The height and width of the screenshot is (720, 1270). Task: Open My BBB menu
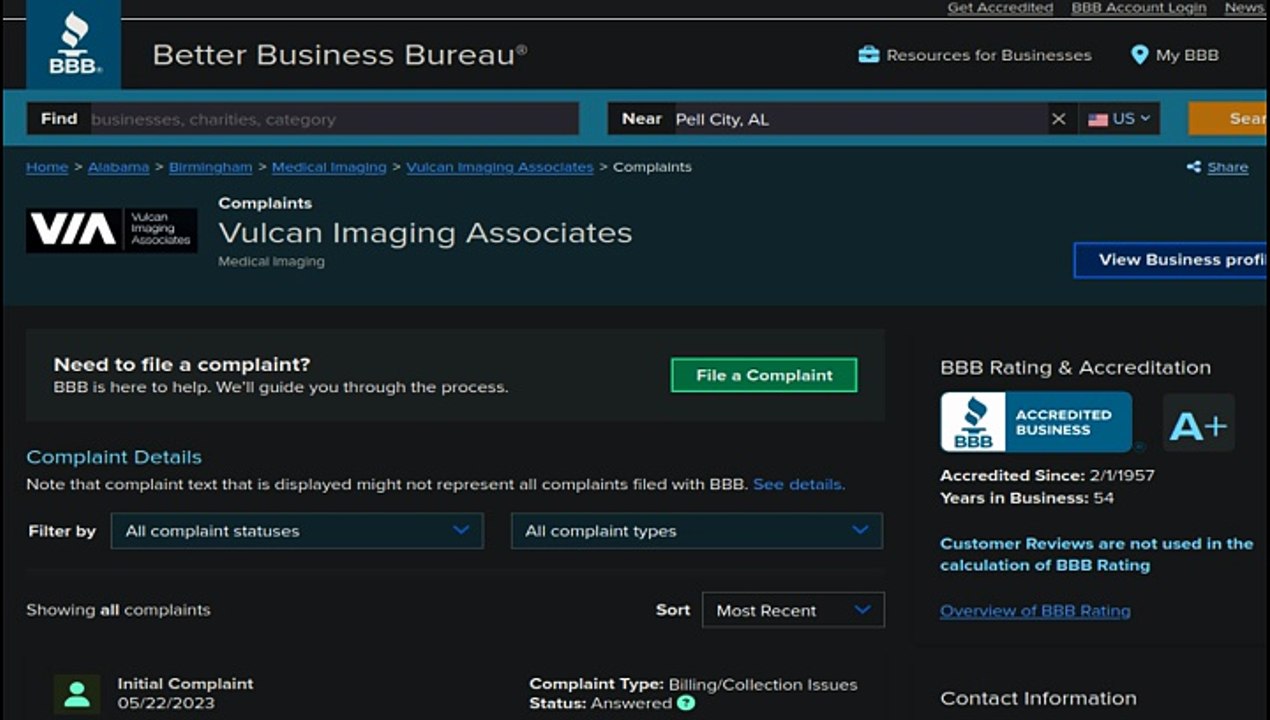point(1175,55)
